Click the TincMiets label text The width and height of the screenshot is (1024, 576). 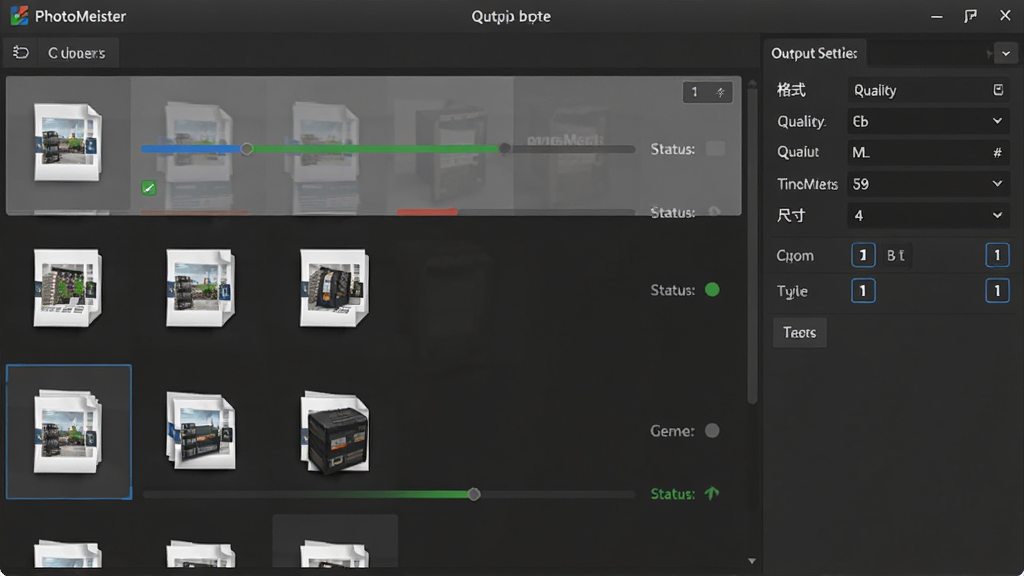click(807, 184)
